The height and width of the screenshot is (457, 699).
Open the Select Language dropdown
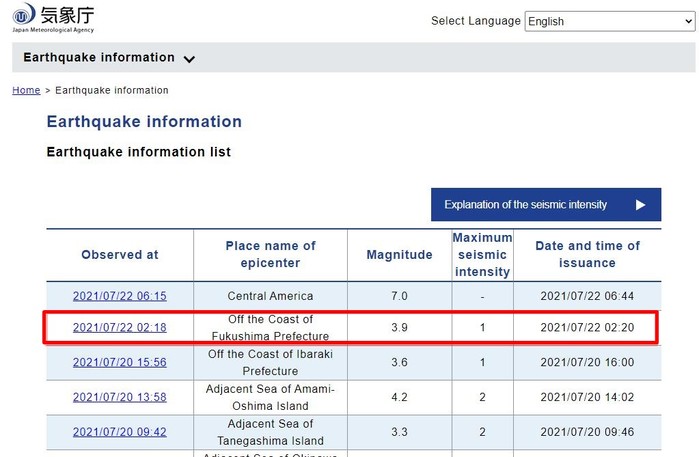(609, 21)
